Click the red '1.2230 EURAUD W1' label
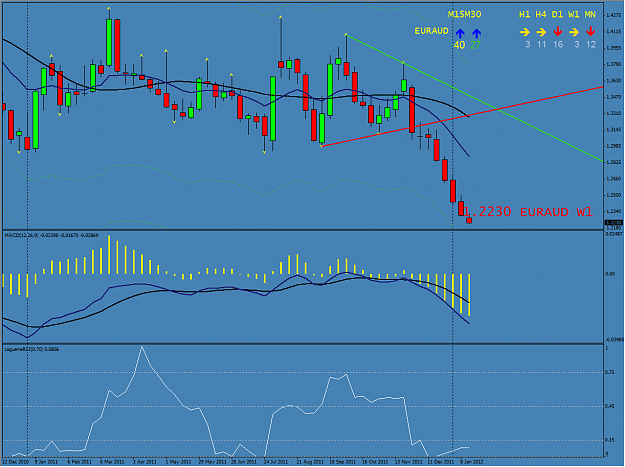Screen dimensions: 625x467 coord(529,212)
